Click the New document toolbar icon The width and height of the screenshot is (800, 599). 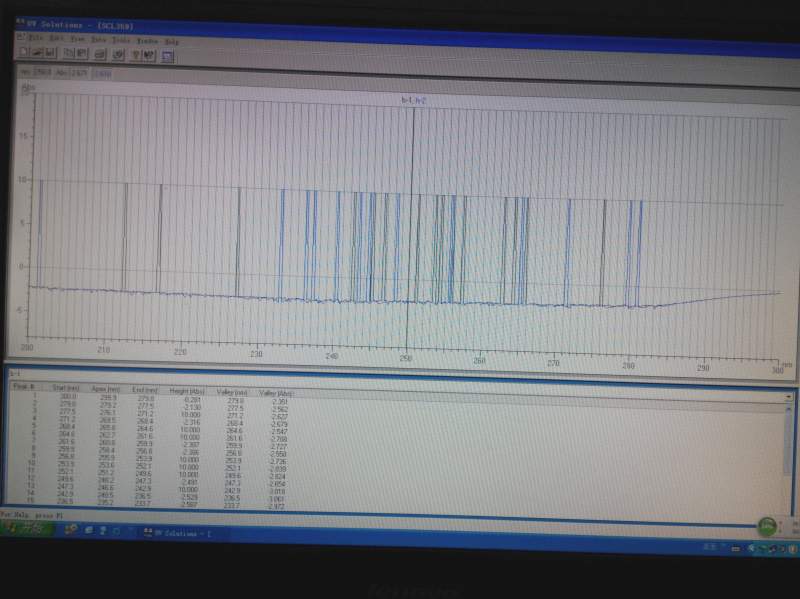coord(24,52)
